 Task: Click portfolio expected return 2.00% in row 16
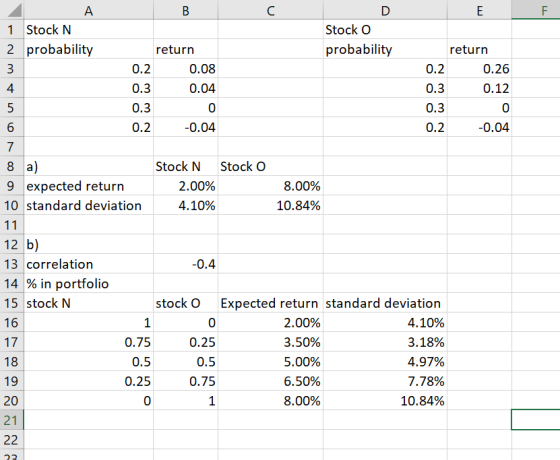coord(271,322)
